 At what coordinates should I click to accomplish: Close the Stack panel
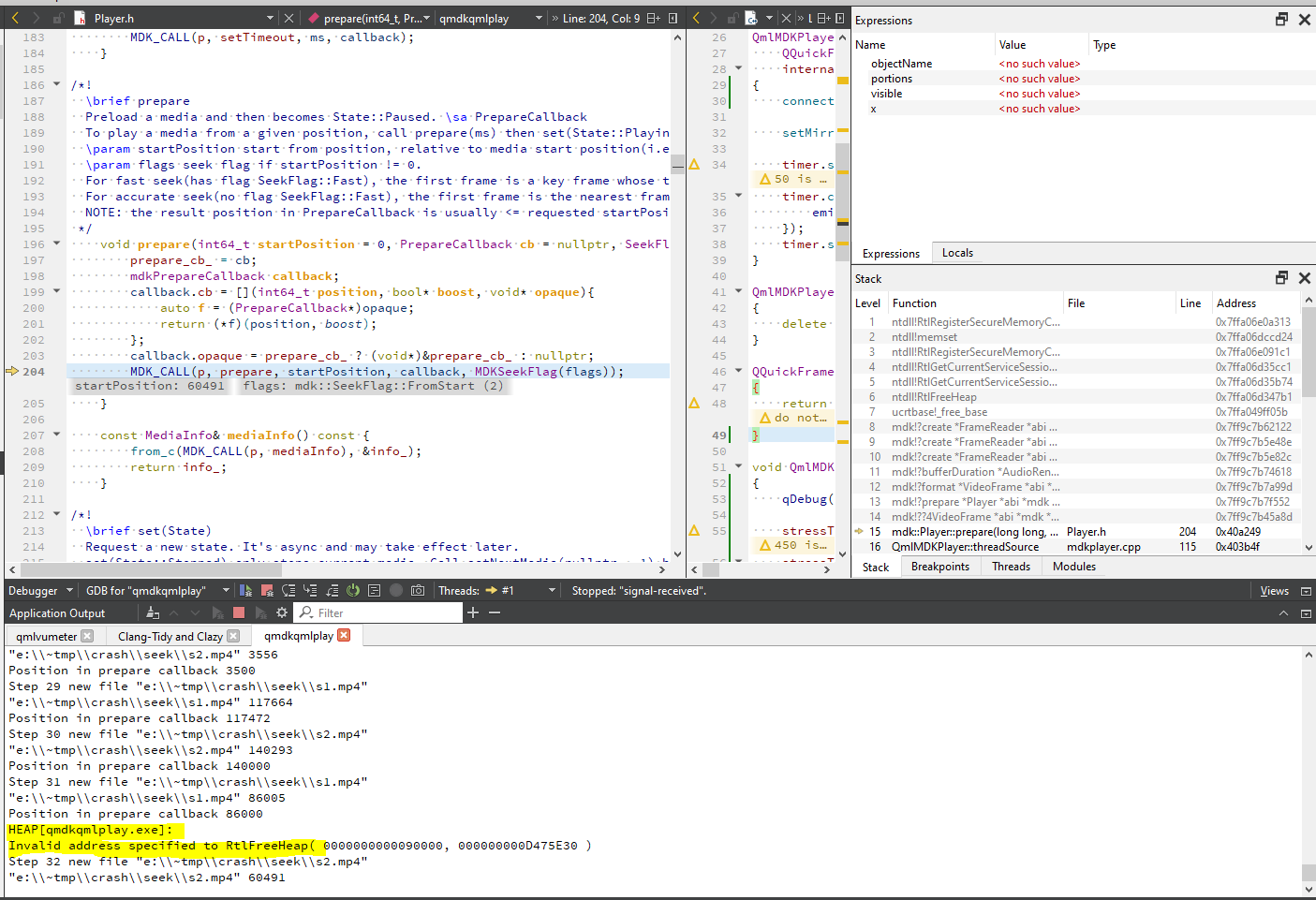[1304, 278]
